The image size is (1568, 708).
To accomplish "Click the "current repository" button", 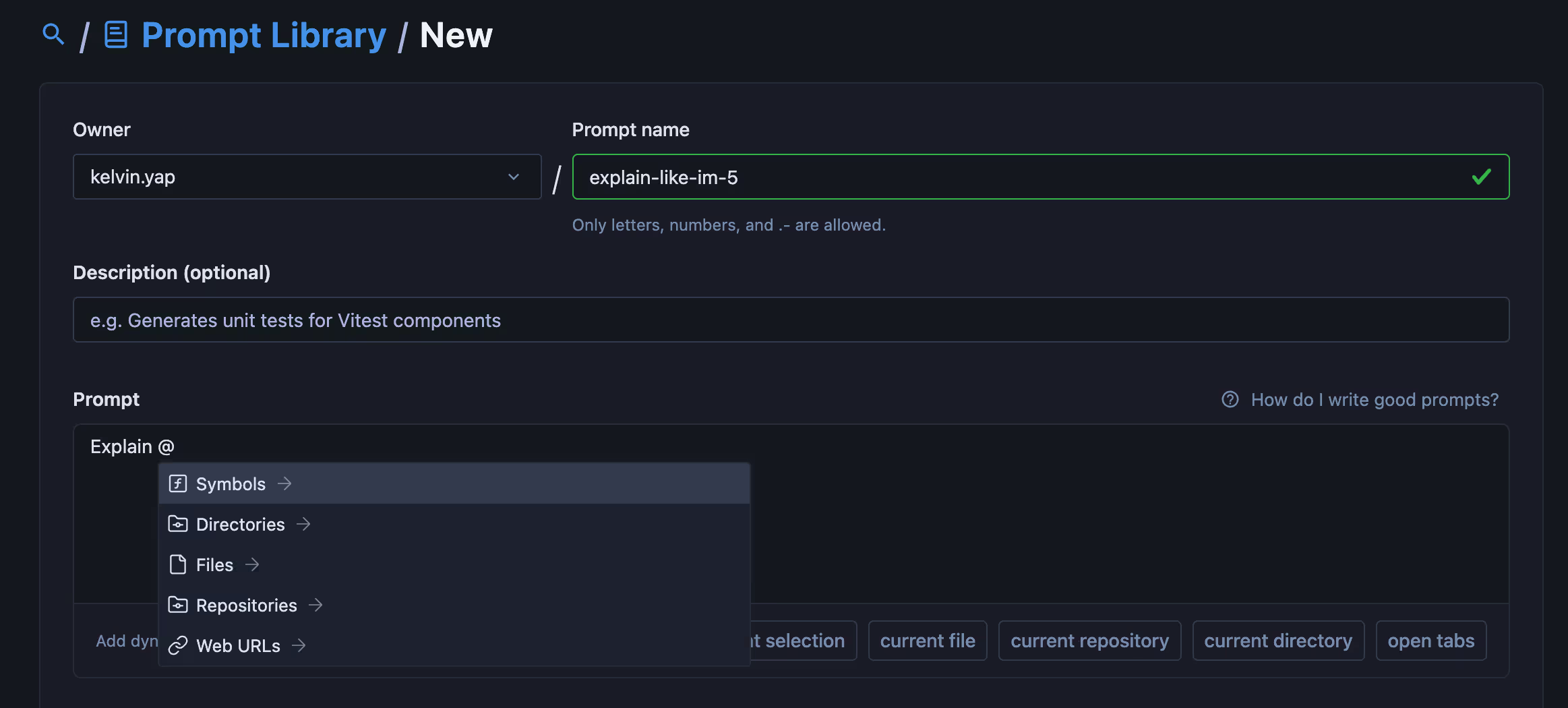I will point(1089,640).
